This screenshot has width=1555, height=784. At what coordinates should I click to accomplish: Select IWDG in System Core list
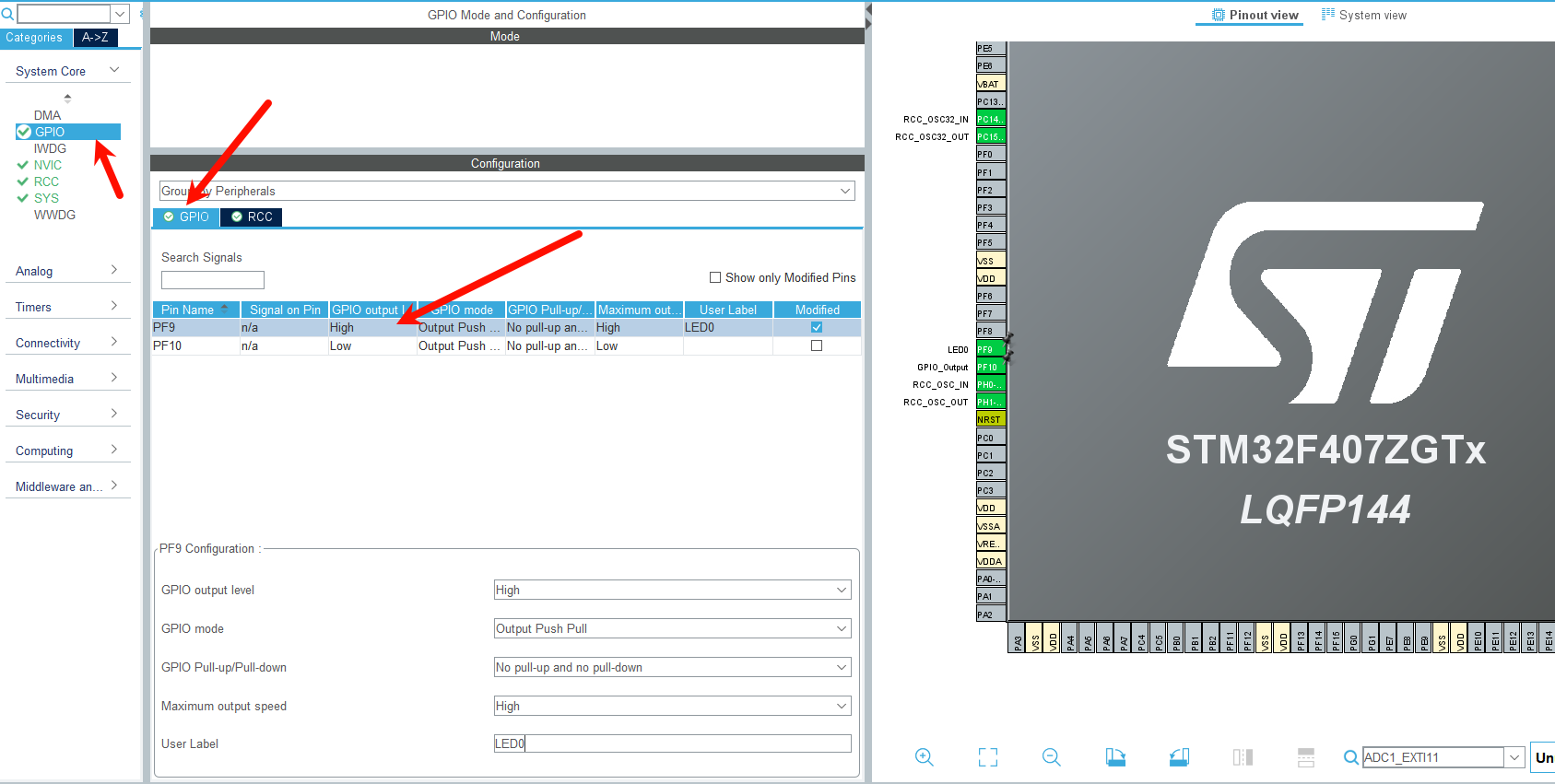click(x=51, y=148)
